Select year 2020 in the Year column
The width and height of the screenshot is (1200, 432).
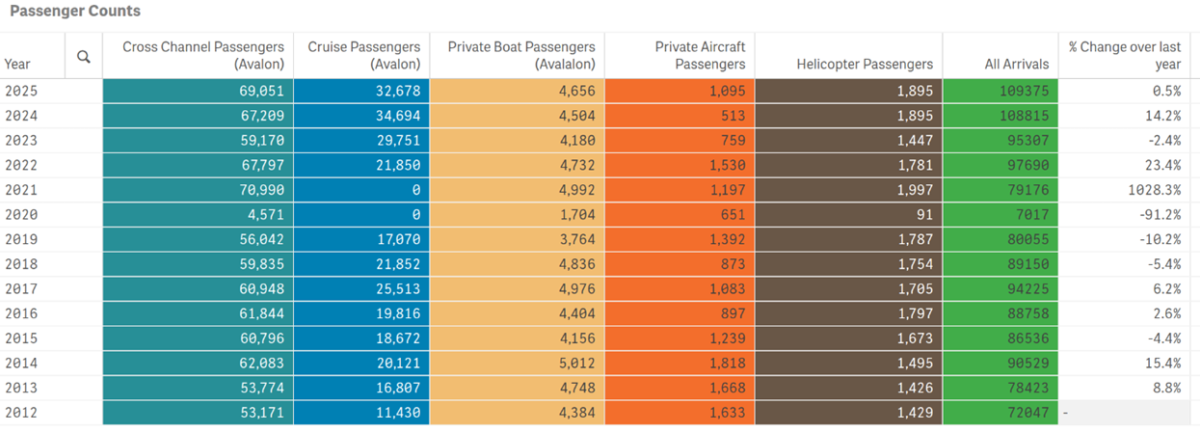click(20, 213)
